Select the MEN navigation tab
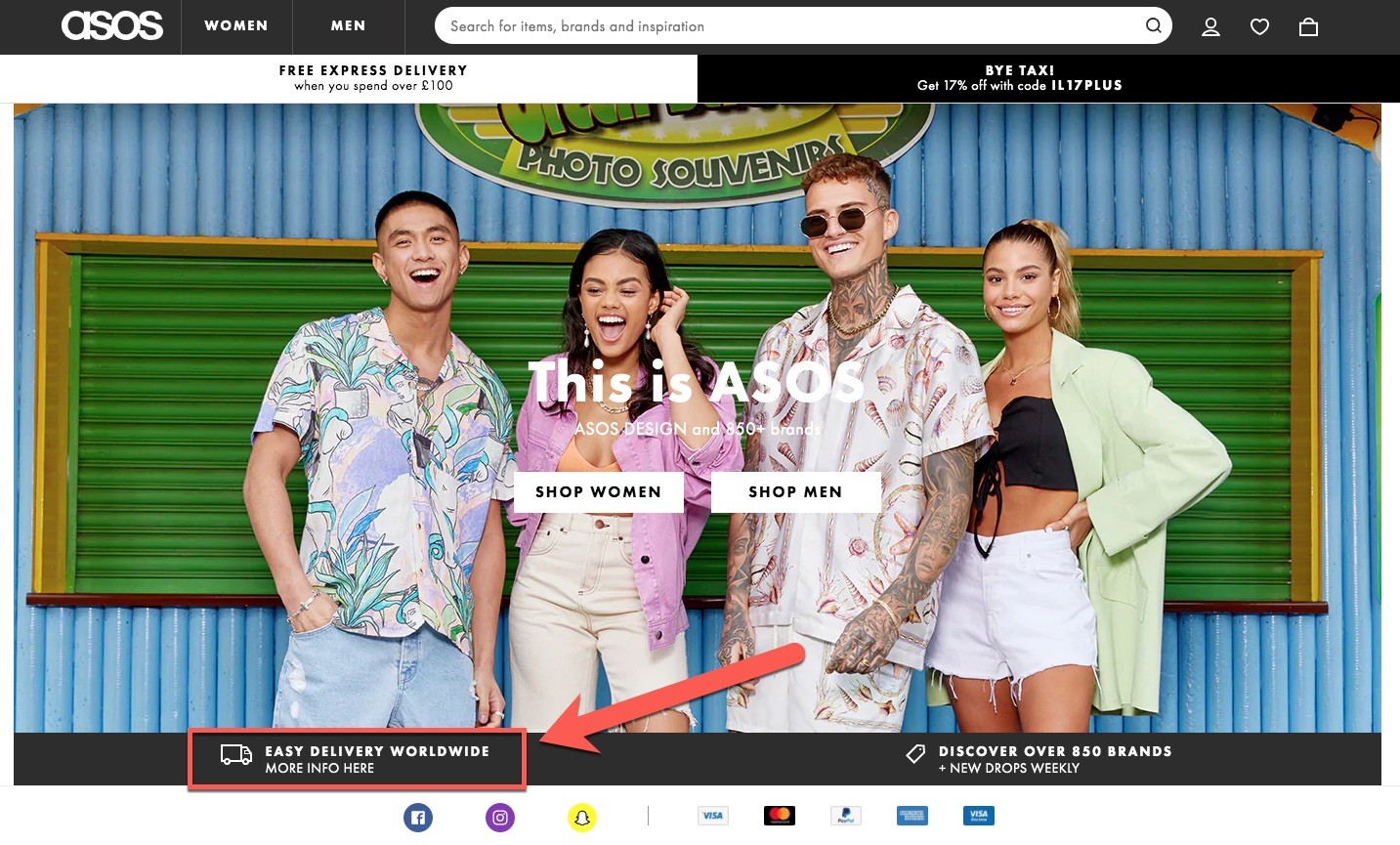Screen dimensions: 1400x845 click(348, 26)
